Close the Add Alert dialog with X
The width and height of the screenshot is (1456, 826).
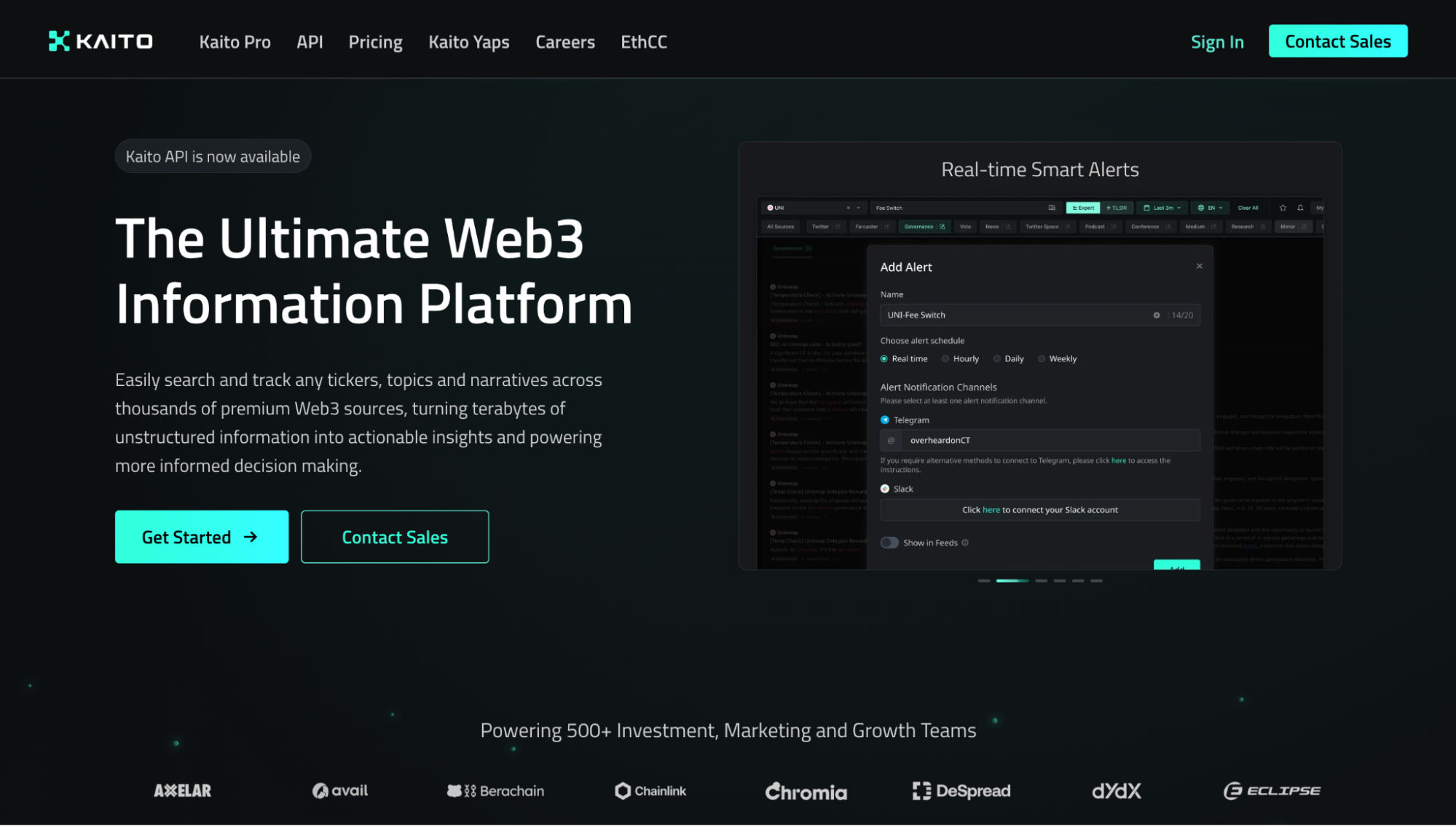tap(1200, 266)
